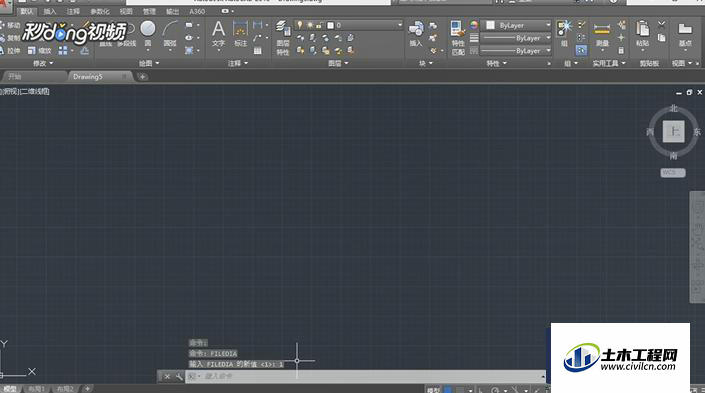Viewport: 705px width, 393px height.
Task: Toggle the layer lock padlock icon
Action: [x=319, y=25]
